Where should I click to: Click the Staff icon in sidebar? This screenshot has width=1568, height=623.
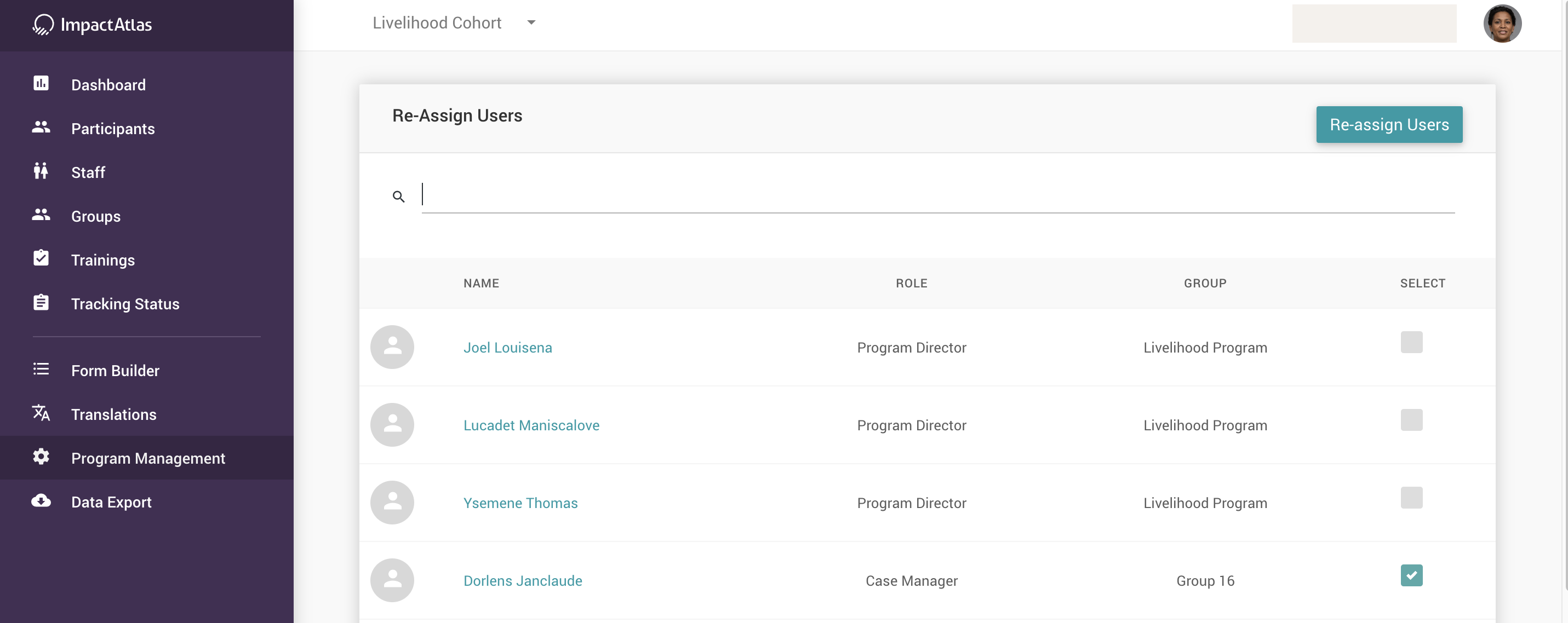(x=41, y=171)
